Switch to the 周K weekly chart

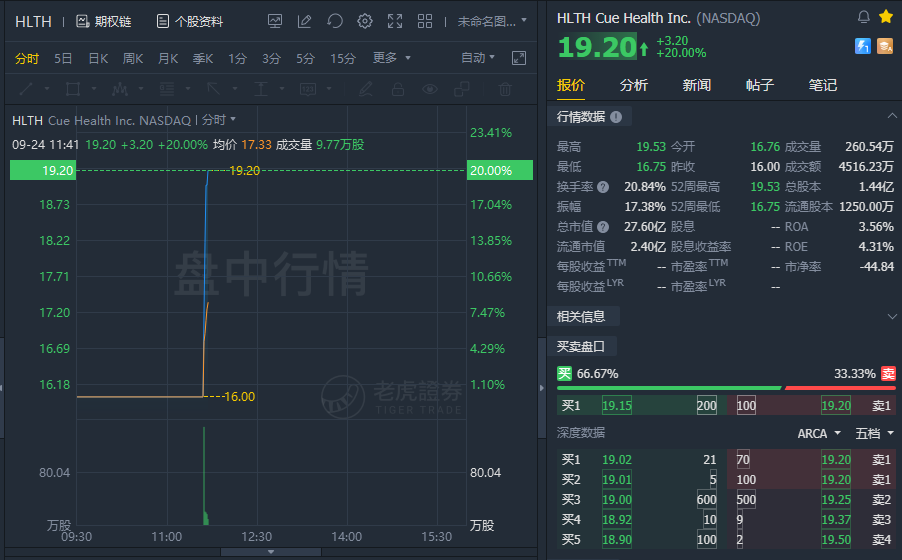tap(133, 59)
